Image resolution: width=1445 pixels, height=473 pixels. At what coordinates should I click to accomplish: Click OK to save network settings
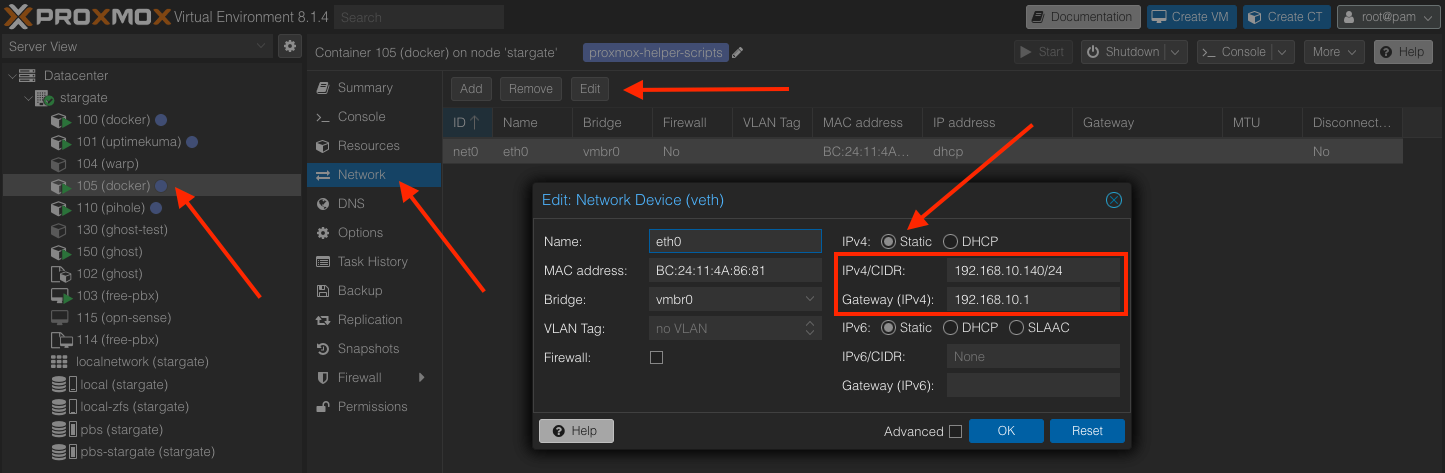(1006, 431)
